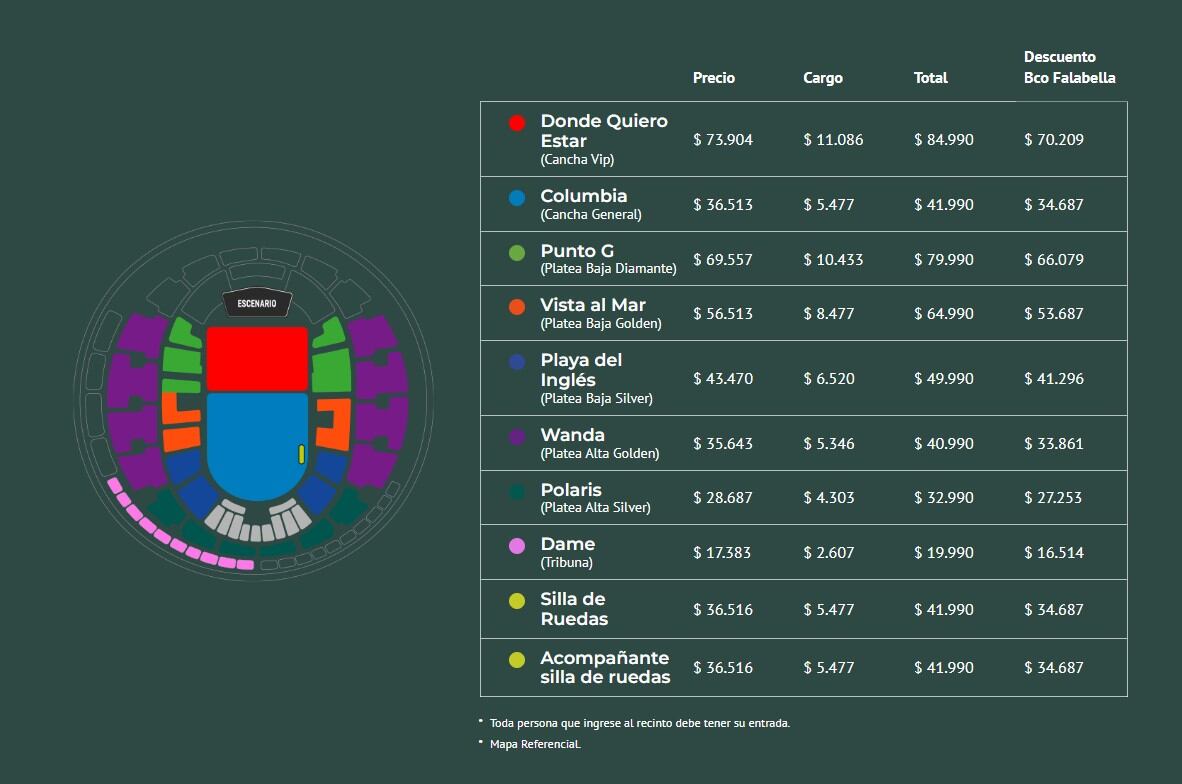The width and height of the screenshot is (1182, 784).
Task: Click the purple Wanda legend dot
Action: coord(517,437)
